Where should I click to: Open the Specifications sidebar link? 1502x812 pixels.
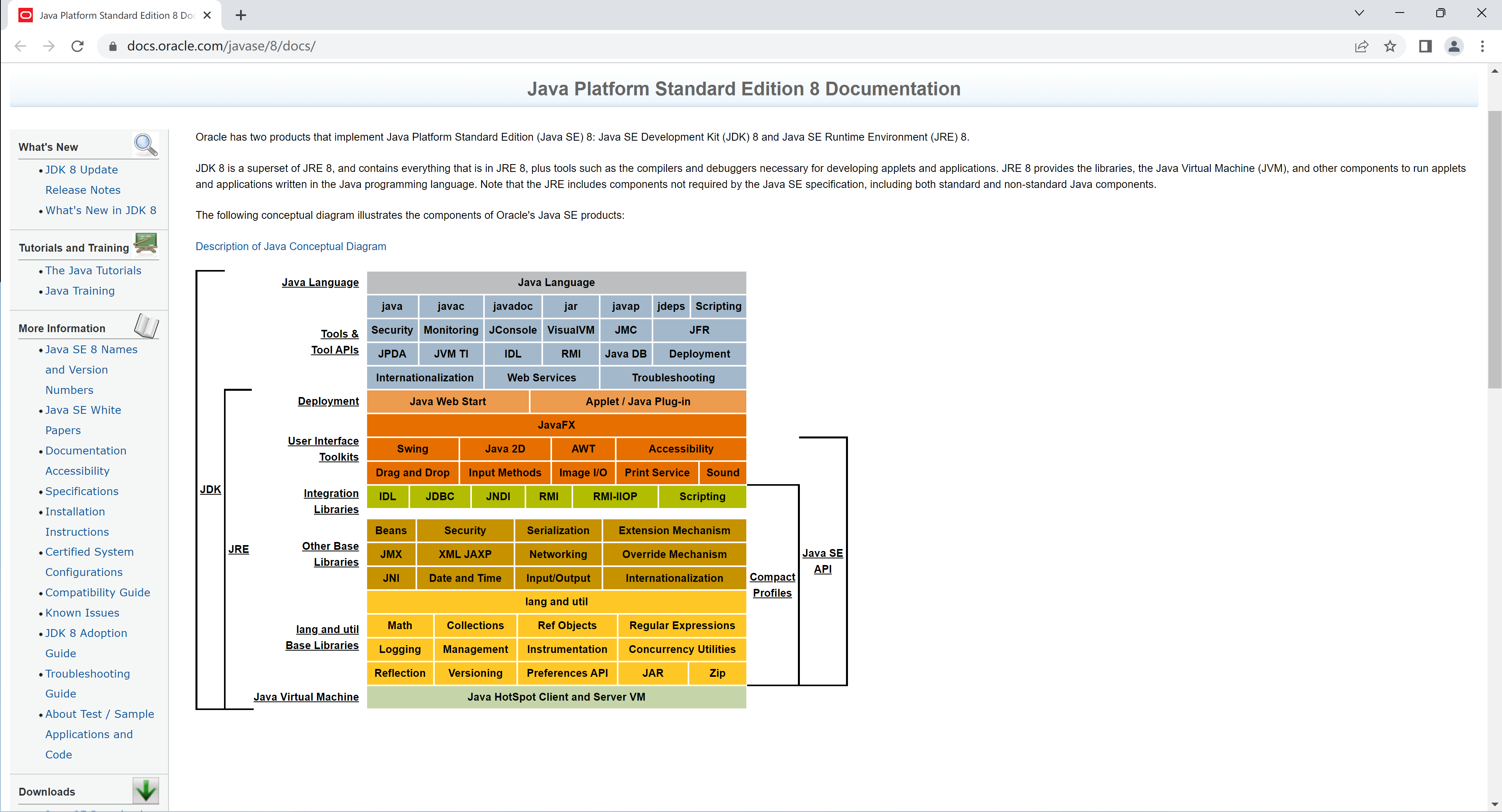82,492
